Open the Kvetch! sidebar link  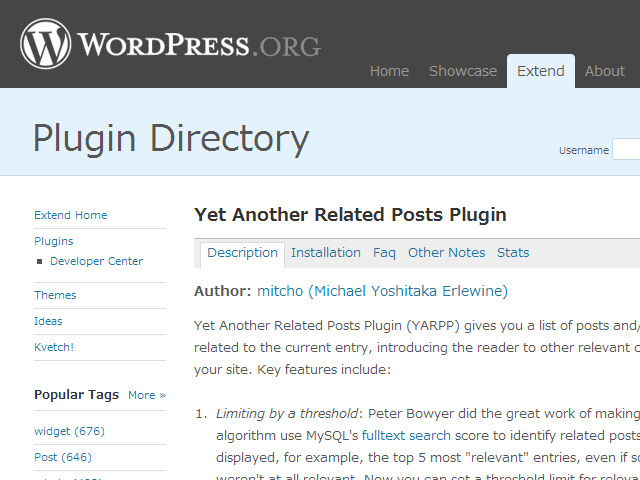[54, 347]
